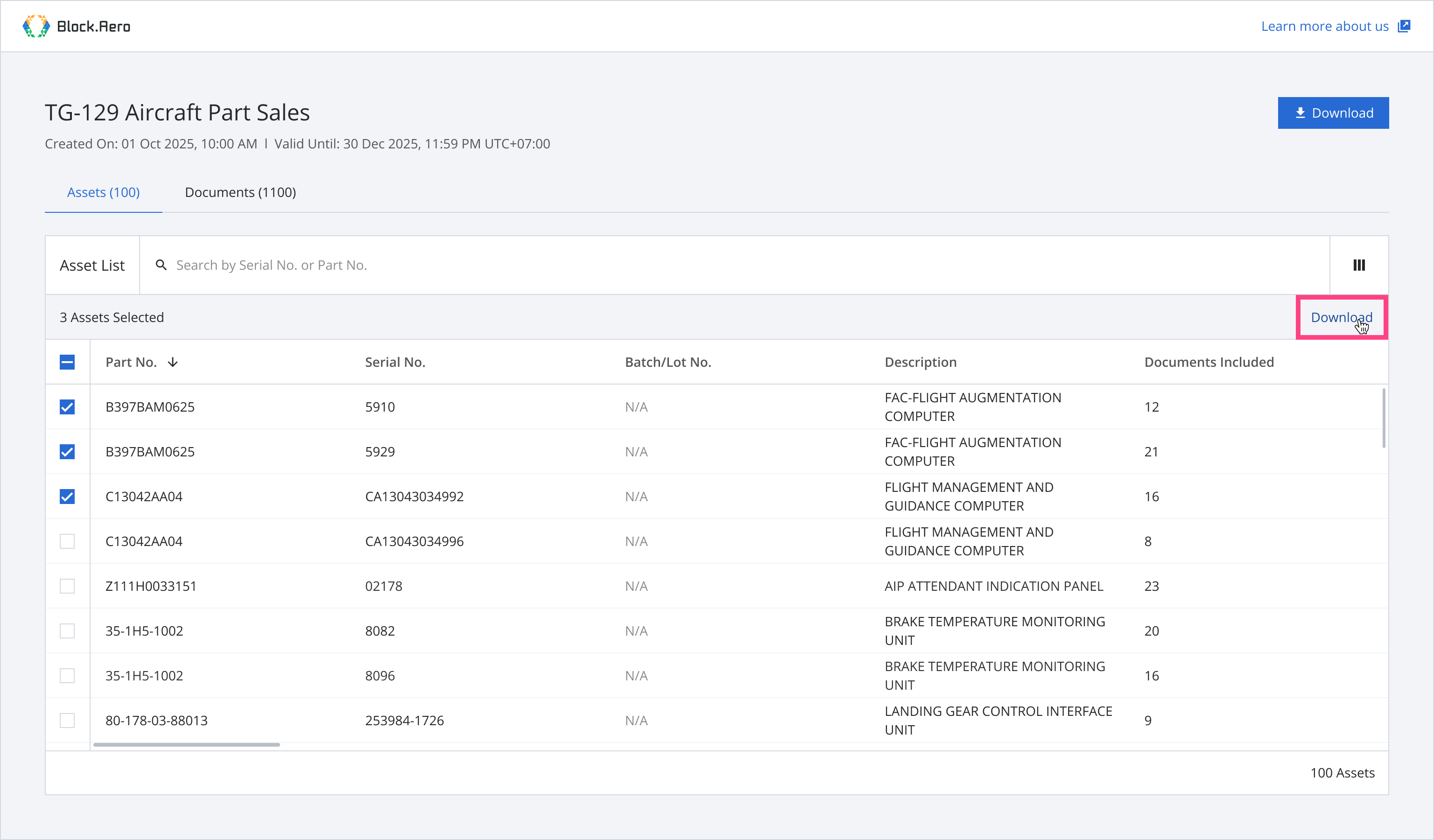Image resolution: width=1434 pixels, height=840 pixels.
Task: Click the column settings icon
Action: coord(1359,265)
